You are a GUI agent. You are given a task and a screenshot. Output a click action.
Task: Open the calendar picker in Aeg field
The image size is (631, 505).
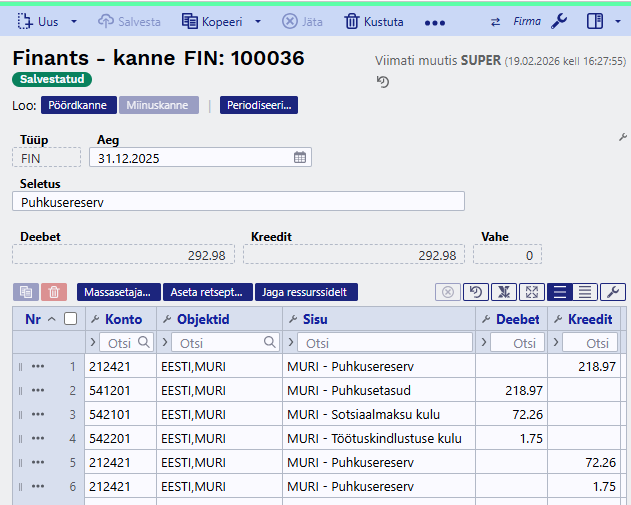click(300, 158)
